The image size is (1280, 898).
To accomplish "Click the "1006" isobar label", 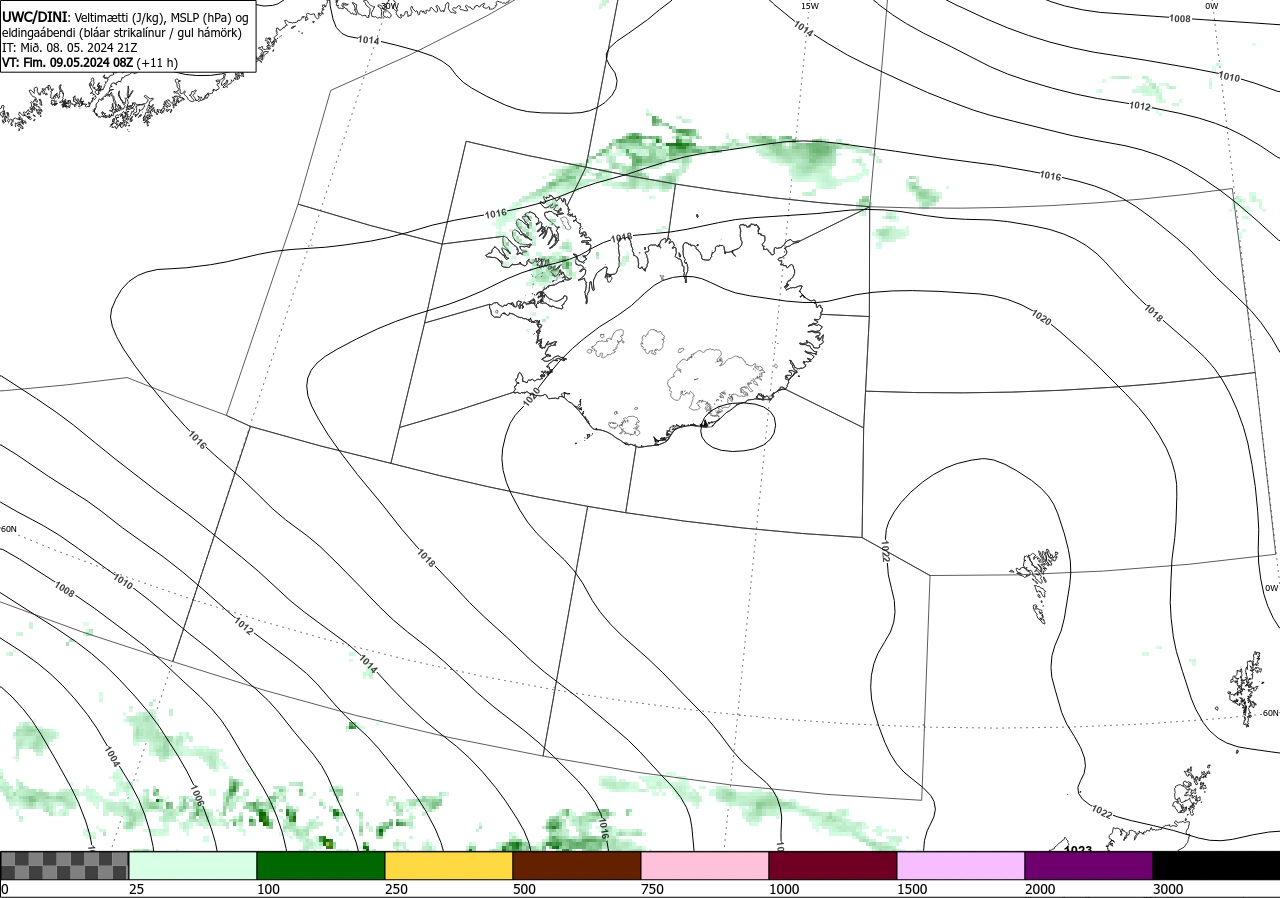I will coord(196,796).
